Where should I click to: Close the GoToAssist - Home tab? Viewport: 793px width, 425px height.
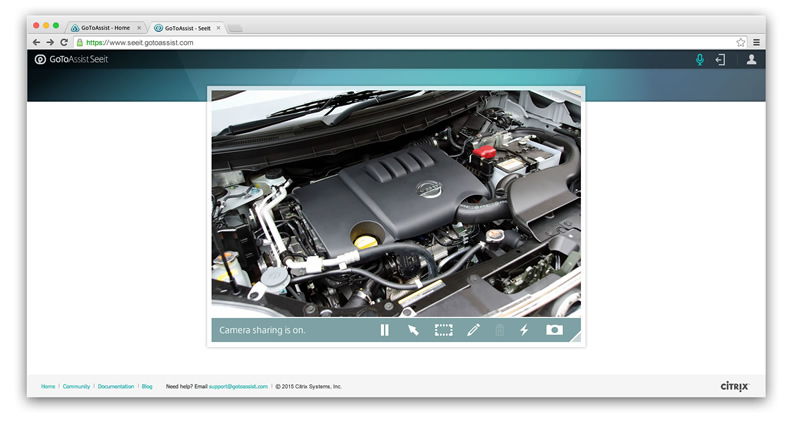[139, 28]
